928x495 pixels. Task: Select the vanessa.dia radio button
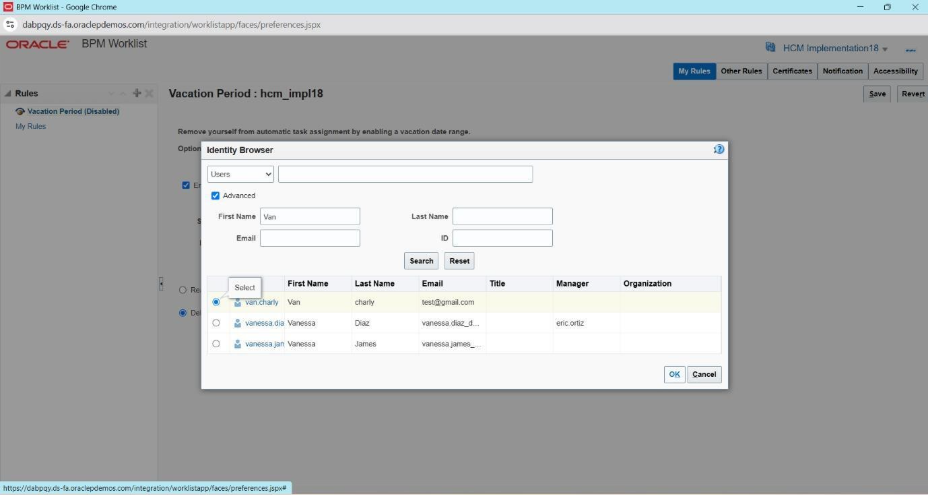click(216, 323)
